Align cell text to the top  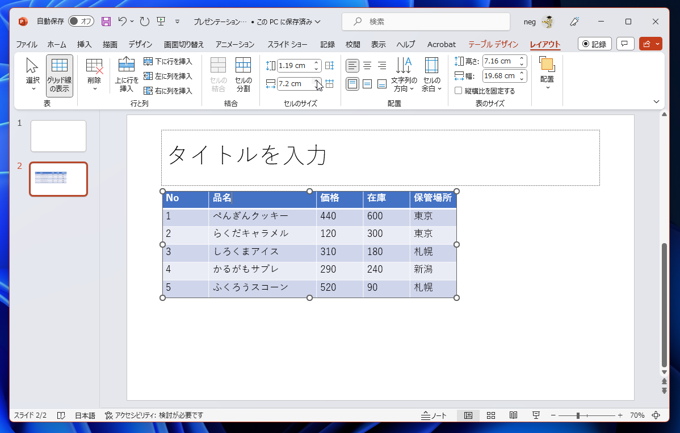click(352, 84)
